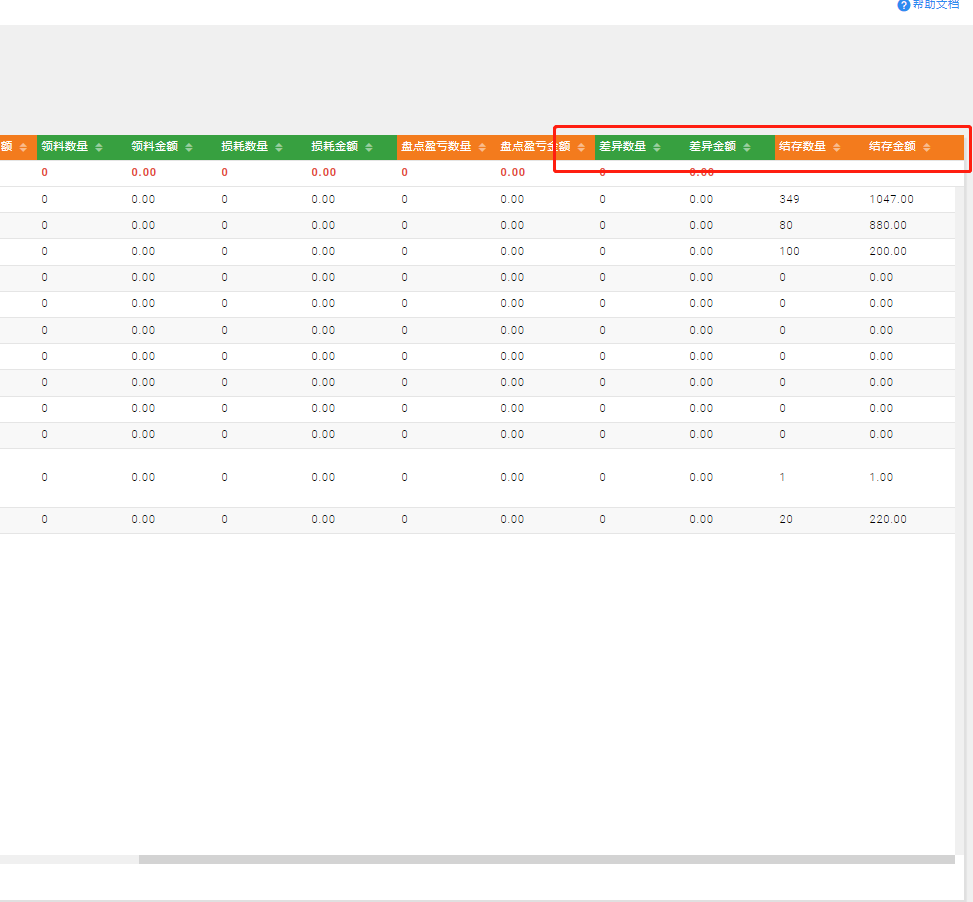The image size is (973, 902).
Task: Select the red total 0.00 under 损耗金额
Action: tap(323, 172)
